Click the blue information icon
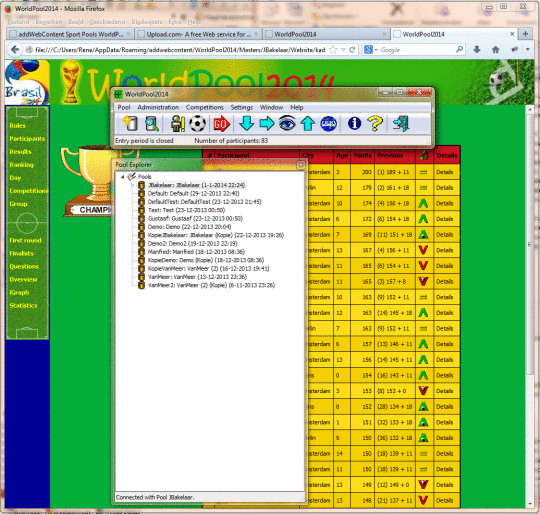The width and height of the screenshot is (540, 514). (x=354, y=123)
